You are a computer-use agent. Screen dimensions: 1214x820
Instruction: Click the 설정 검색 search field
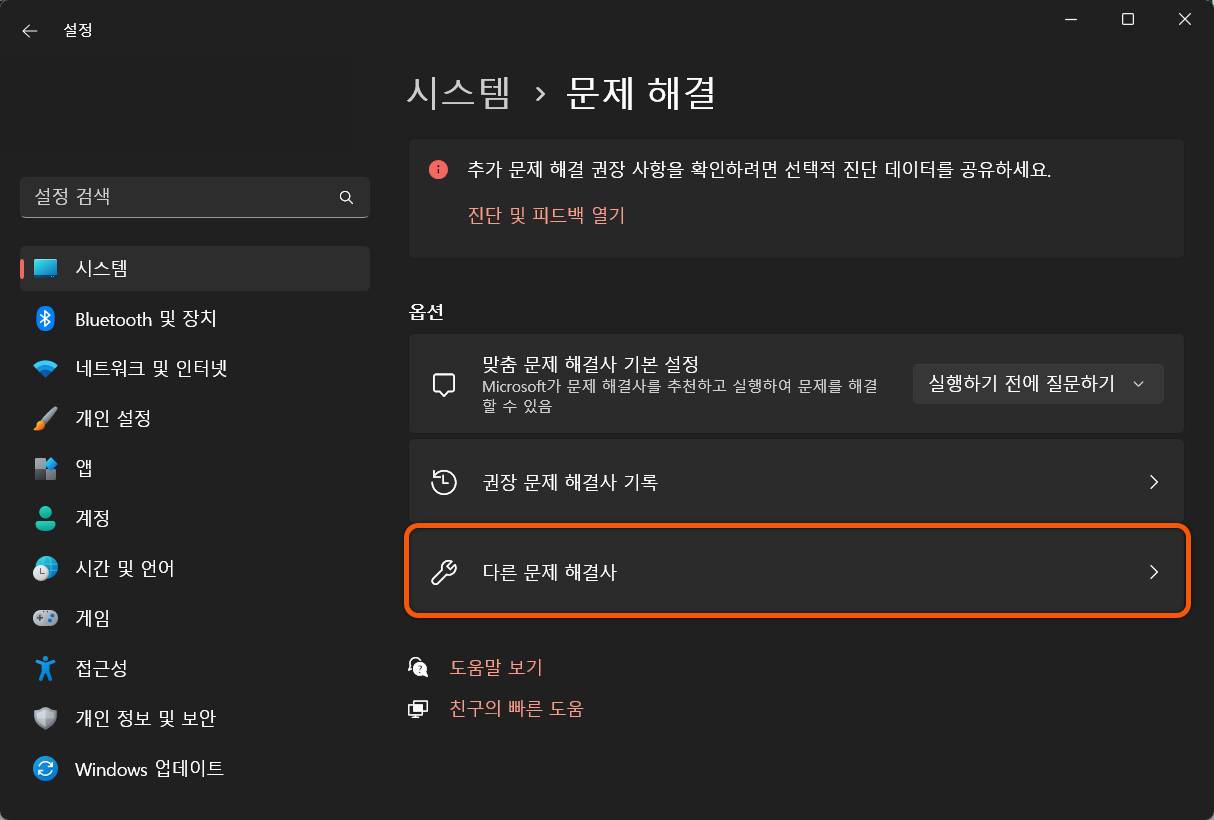coord(180,197)
